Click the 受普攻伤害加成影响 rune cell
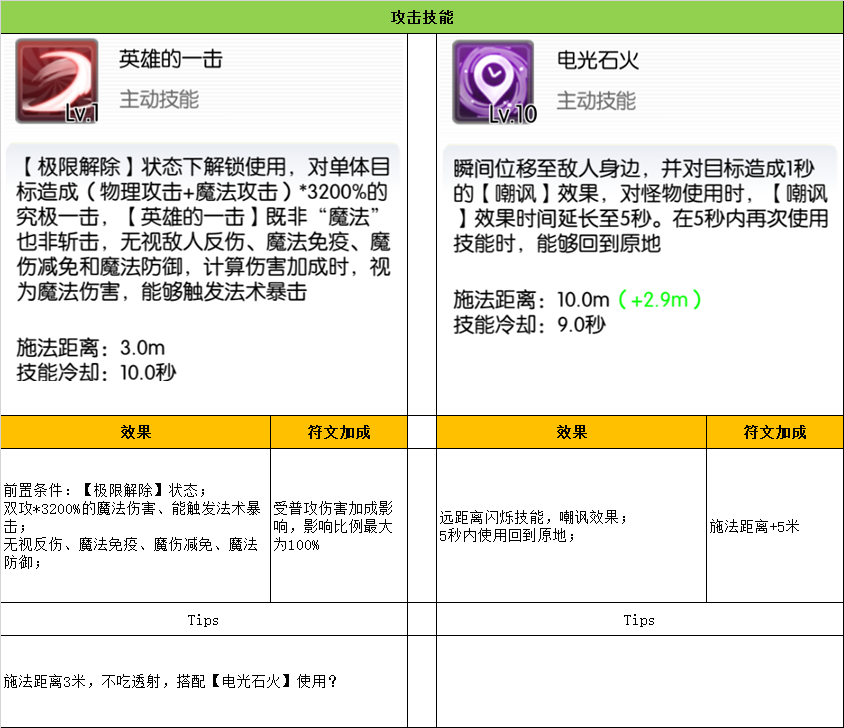The width and height of the screenshot is (844, 728). pos(339,526)
